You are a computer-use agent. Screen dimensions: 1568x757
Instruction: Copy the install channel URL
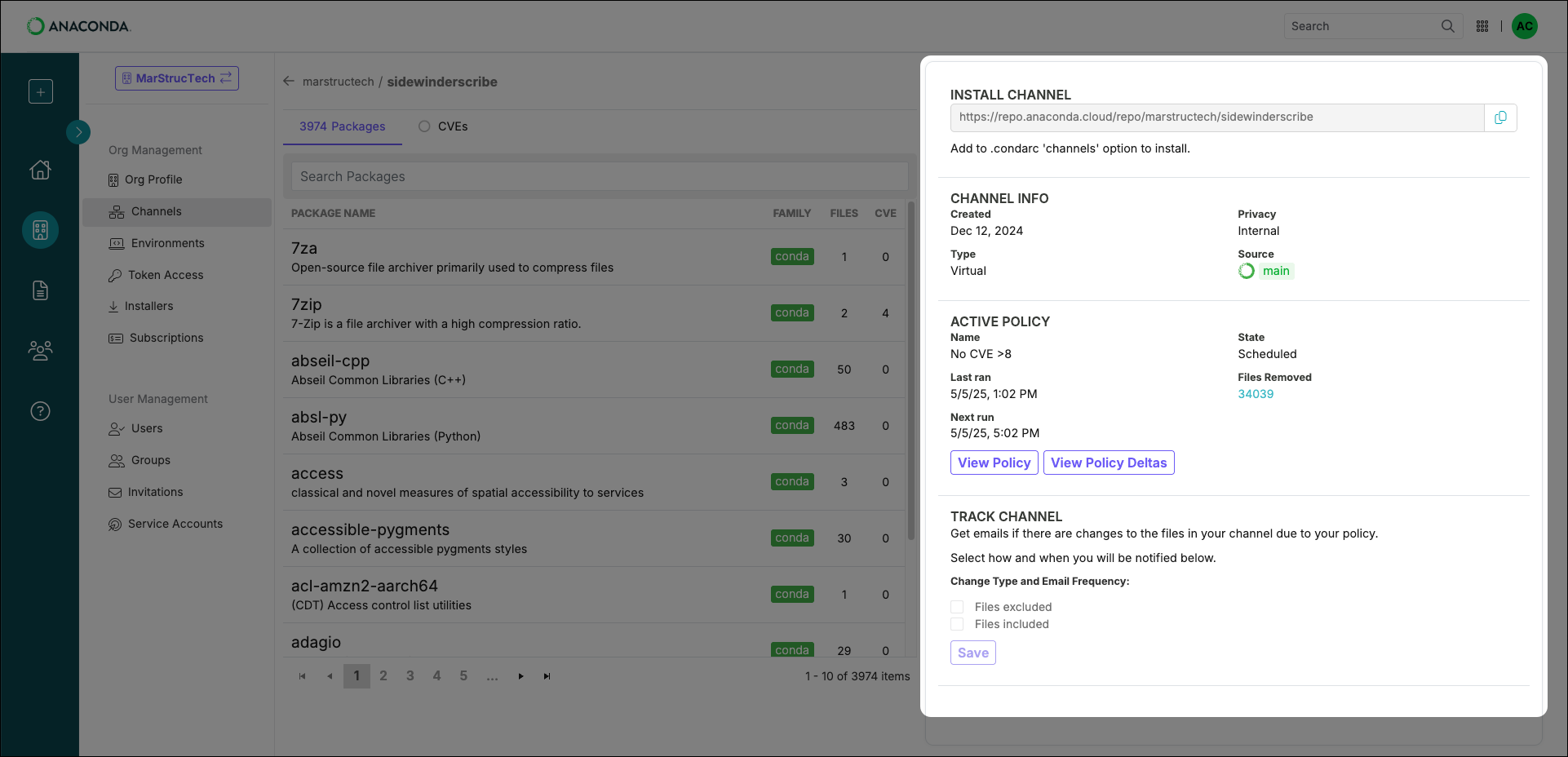(1500, 117)
